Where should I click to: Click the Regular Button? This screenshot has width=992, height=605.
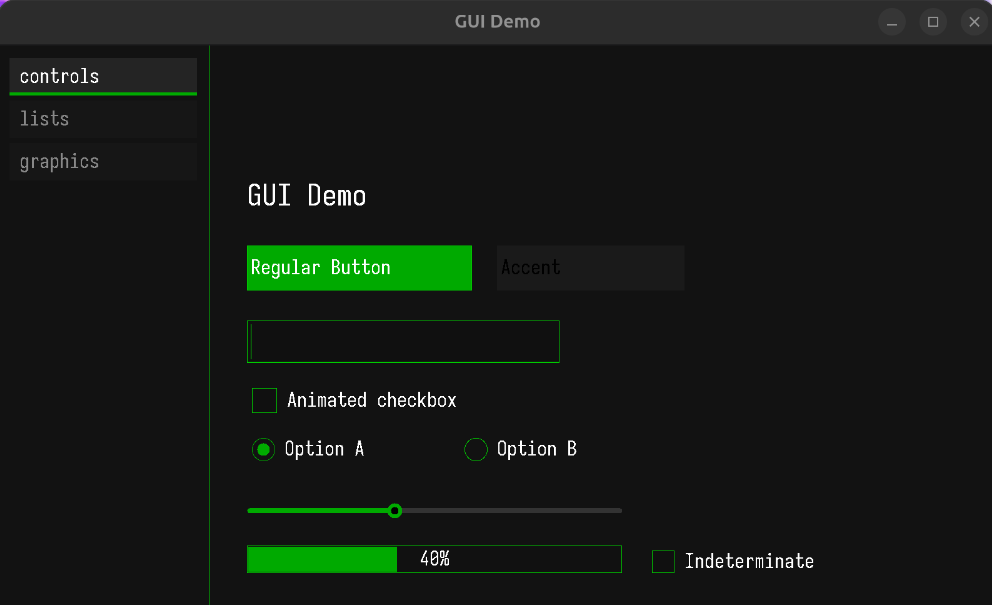359,268
